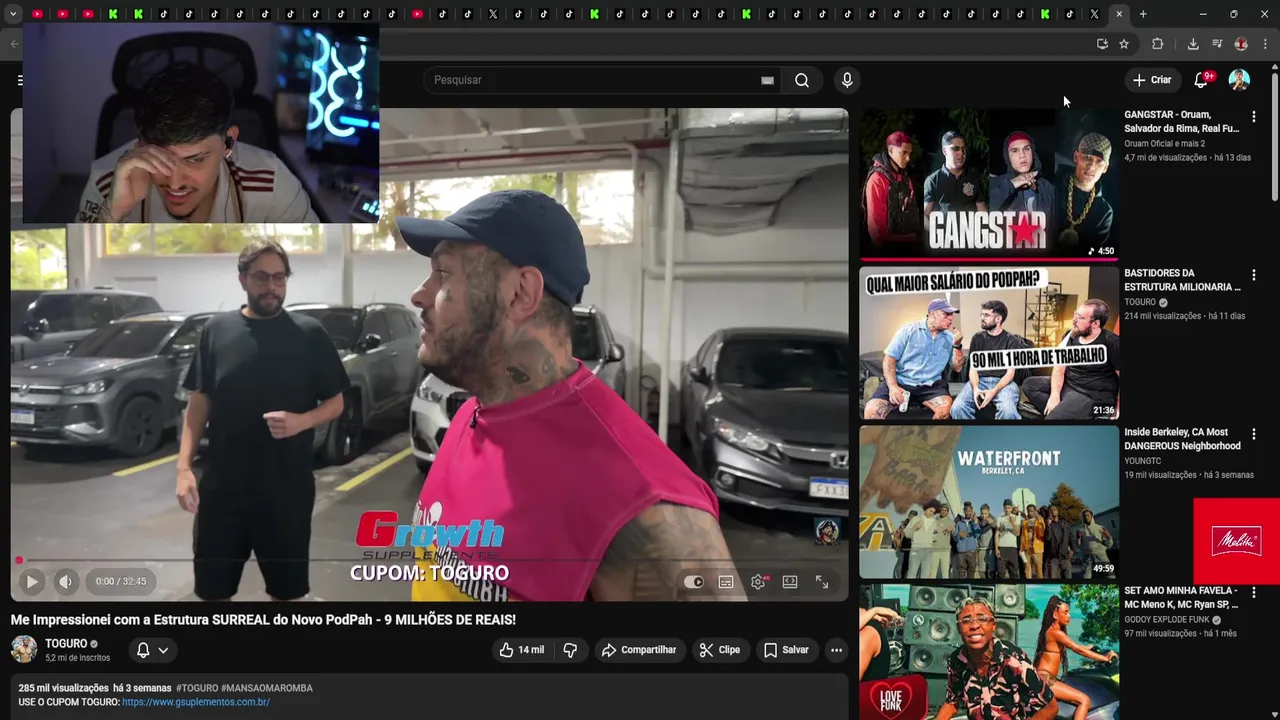Screen dimensions: 1280x720
Task: Open the gsuplementos.com.br link in description
Action: tap(196, 702)
